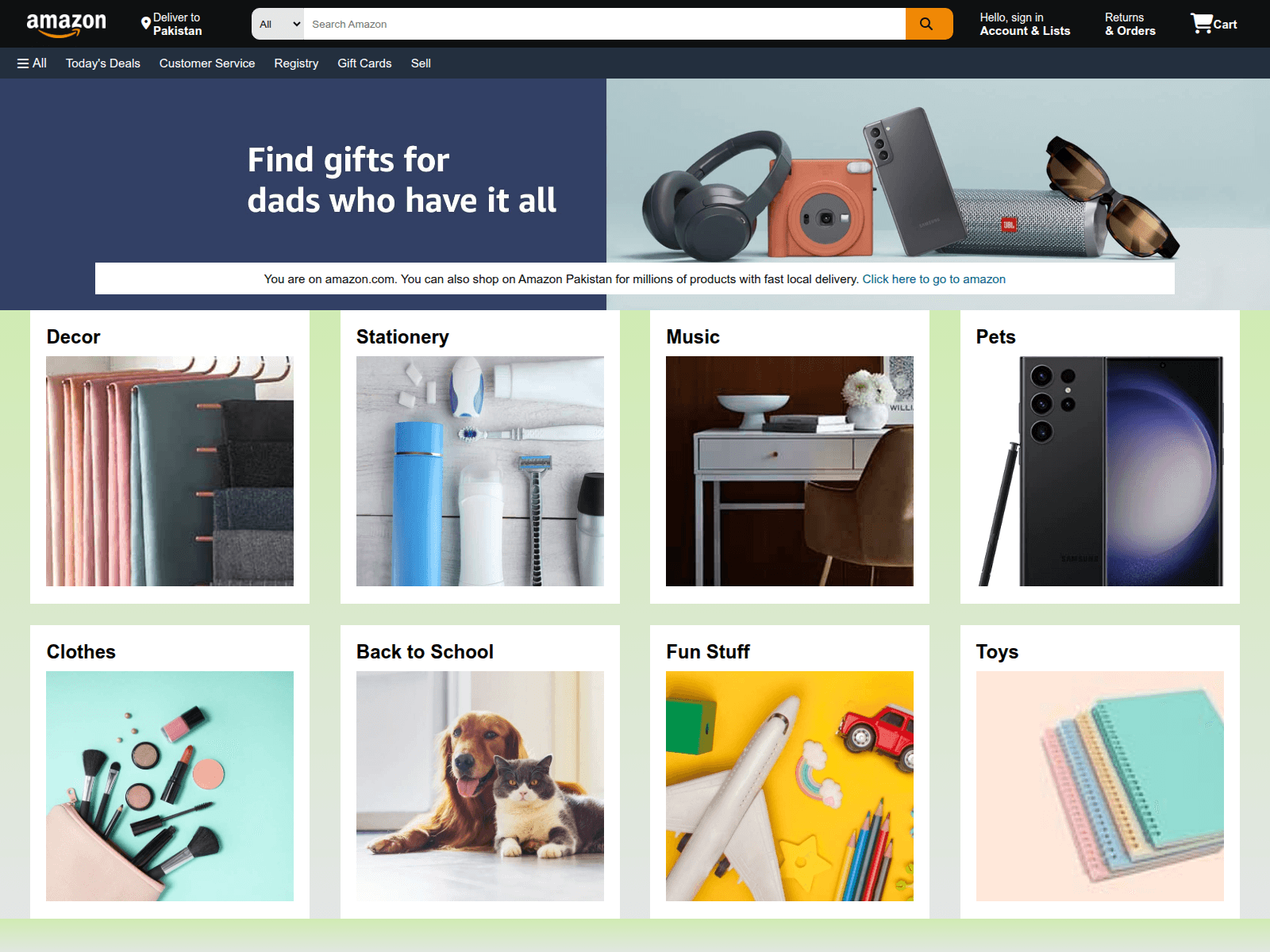This screenshot has width=1270, height=952.
Task: Open the shopping cart icon
Action: tap(1213, 24)
